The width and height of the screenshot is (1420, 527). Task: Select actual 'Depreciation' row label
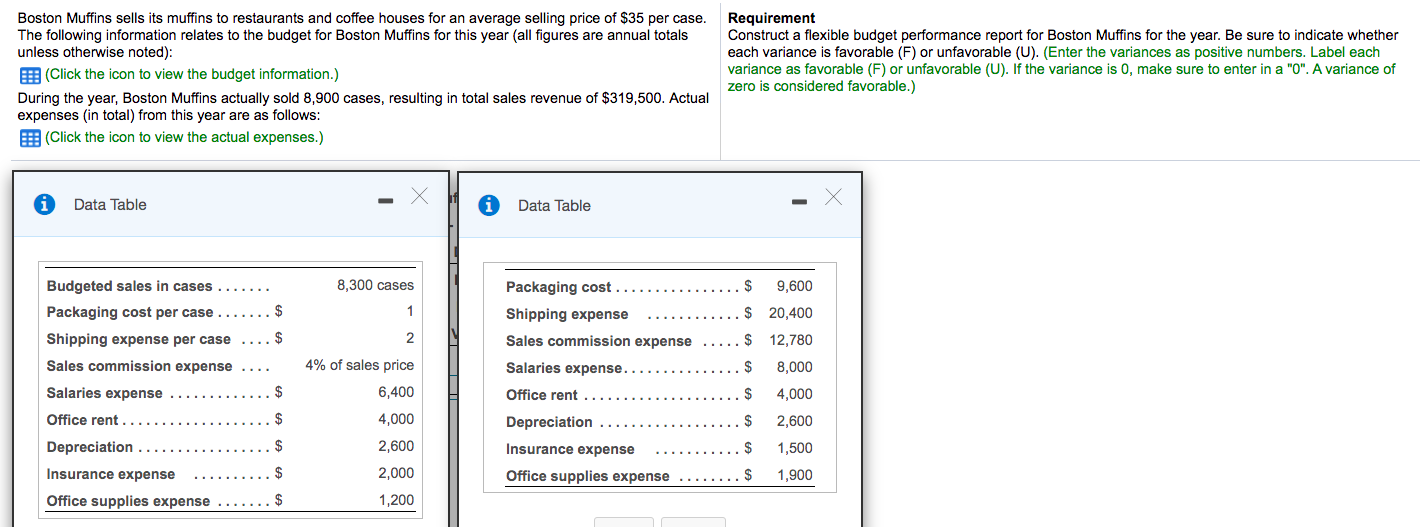[549, 422]
